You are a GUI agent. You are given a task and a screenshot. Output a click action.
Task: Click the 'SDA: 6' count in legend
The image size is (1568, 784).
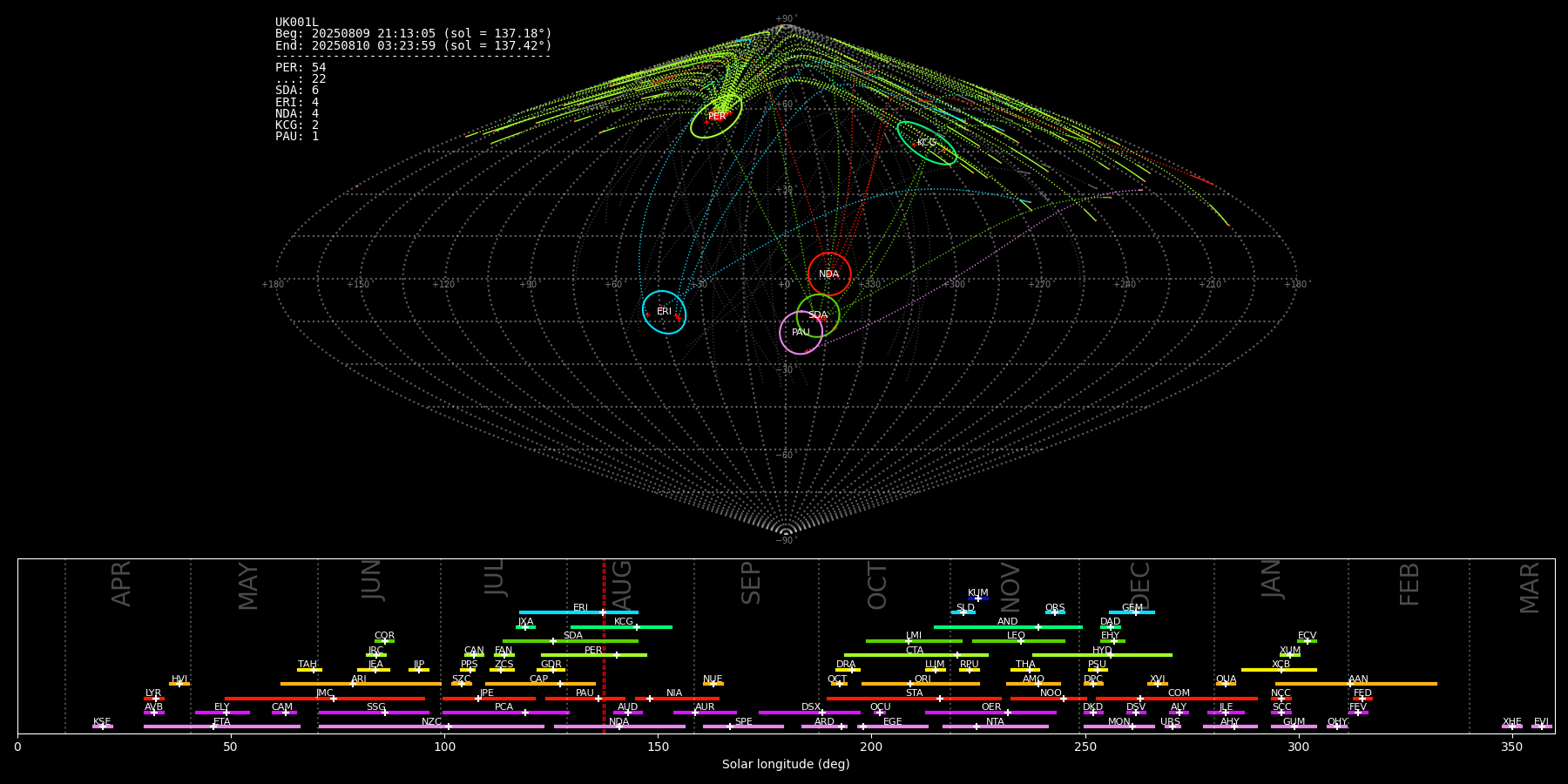coord(297,91)
